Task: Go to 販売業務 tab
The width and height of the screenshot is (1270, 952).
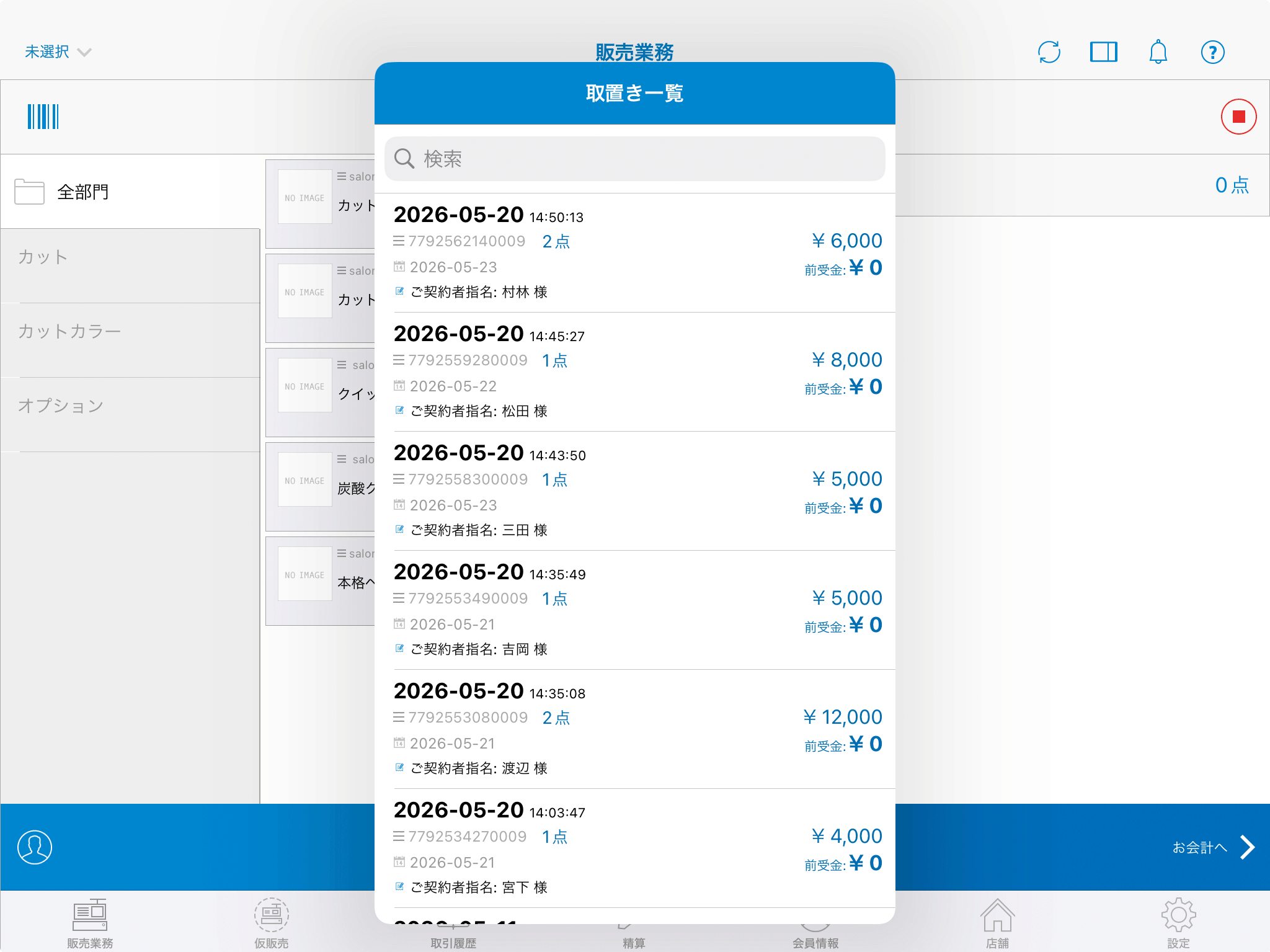Action: pyautogui.click(x=90, y=923)
